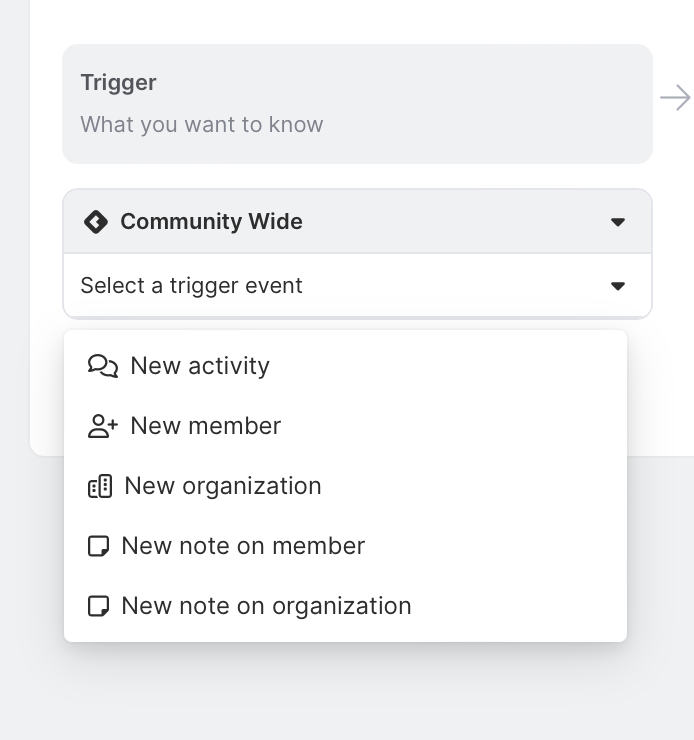
Task: Click the blank white area above the Trigger card
Action: [x=346, y=20]
